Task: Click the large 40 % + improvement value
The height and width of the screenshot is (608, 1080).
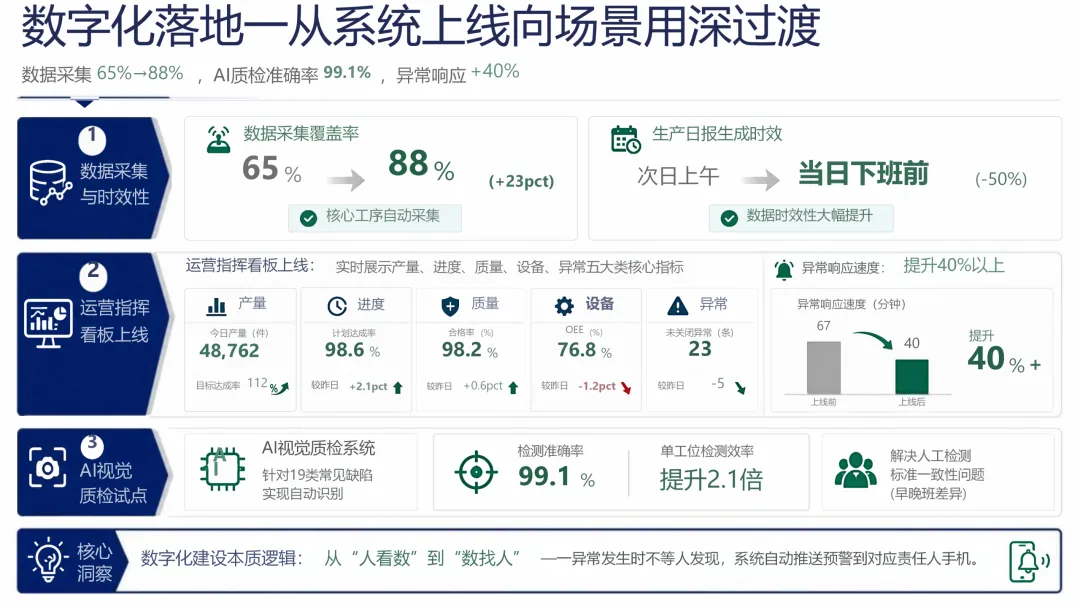Action: [x=1004, y=359]
